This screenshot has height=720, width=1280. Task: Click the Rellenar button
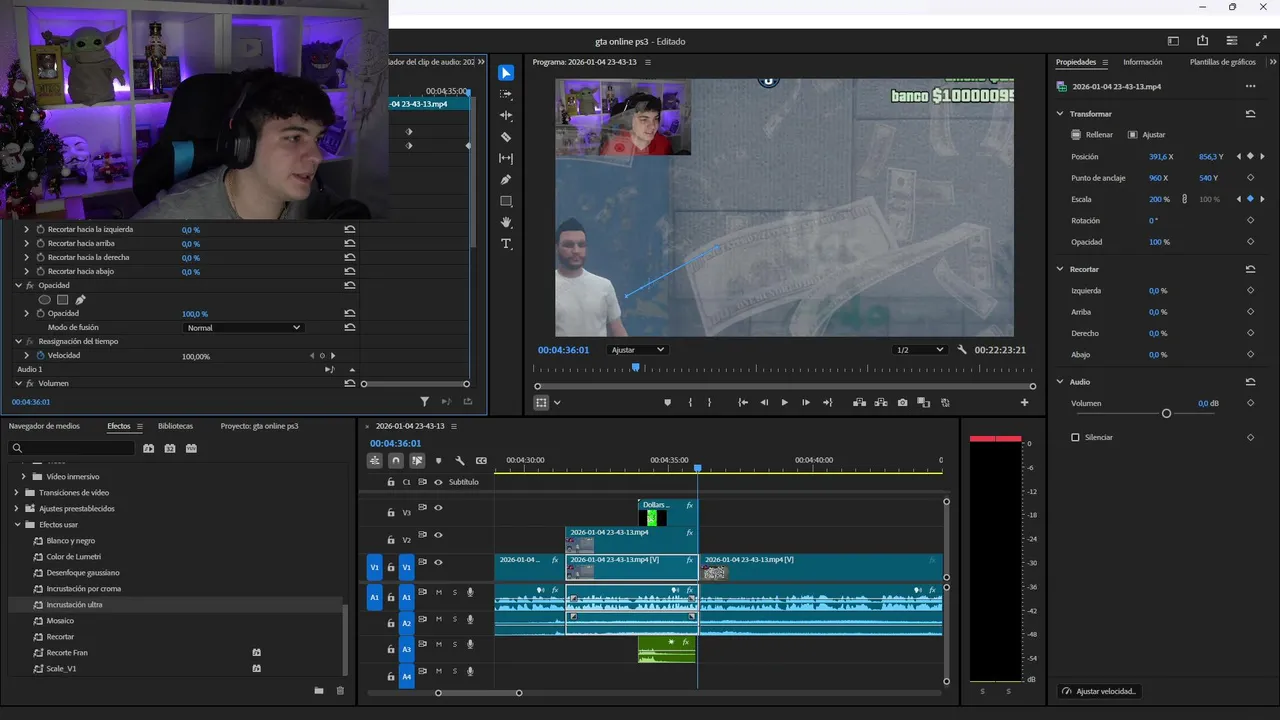[1091, 135]
